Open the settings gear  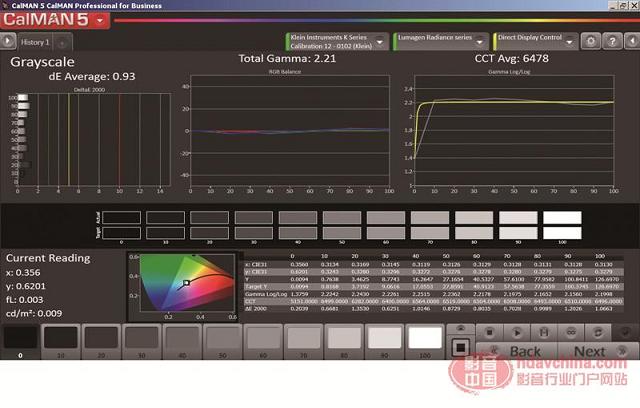[x=591, y=41]
